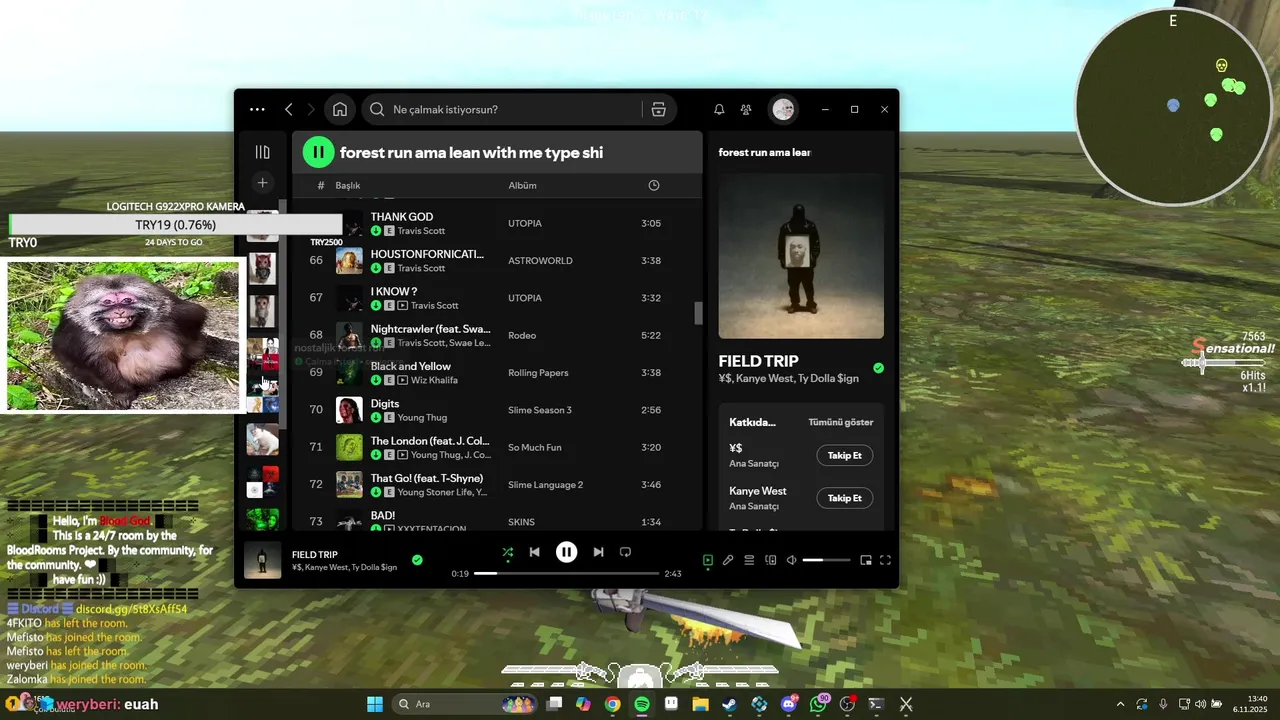Follow Kanye West with Takip Et button
Viewport: 1280px width, 720px height.
(x=844, y=498)
